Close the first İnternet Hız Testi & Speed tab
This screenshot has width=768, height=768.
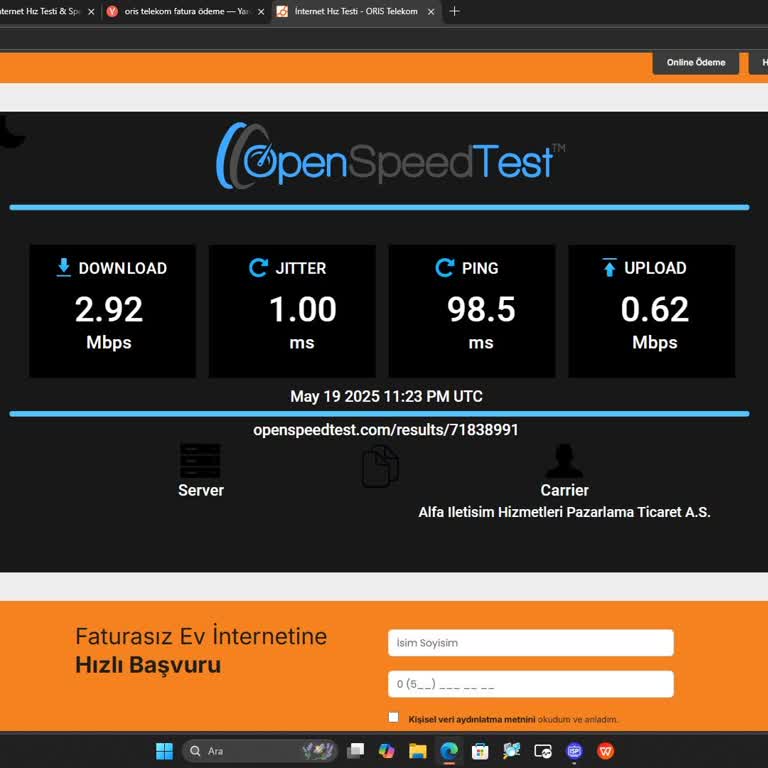click(91, 12)
